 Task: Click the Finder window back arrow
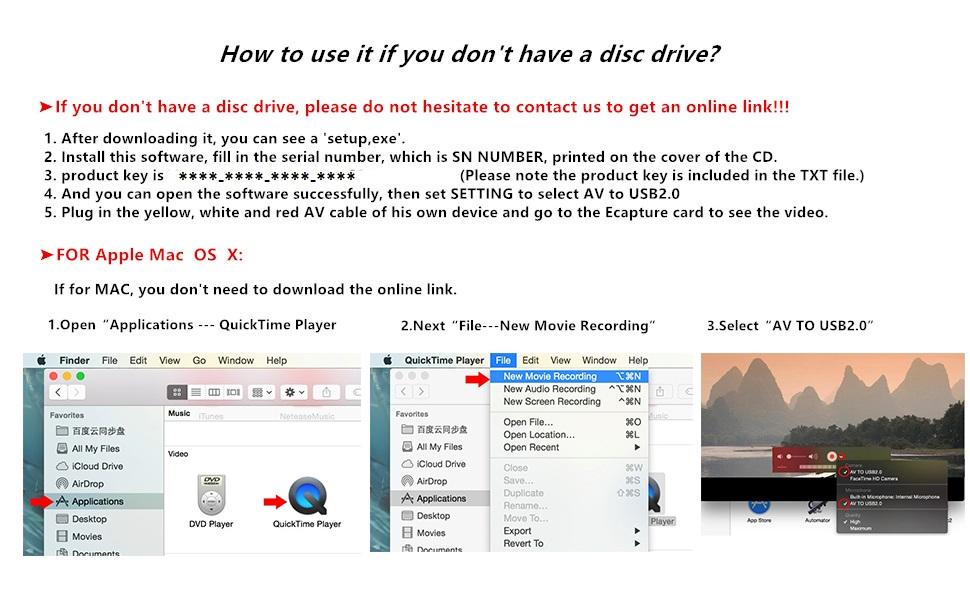(x=58, y=392)
